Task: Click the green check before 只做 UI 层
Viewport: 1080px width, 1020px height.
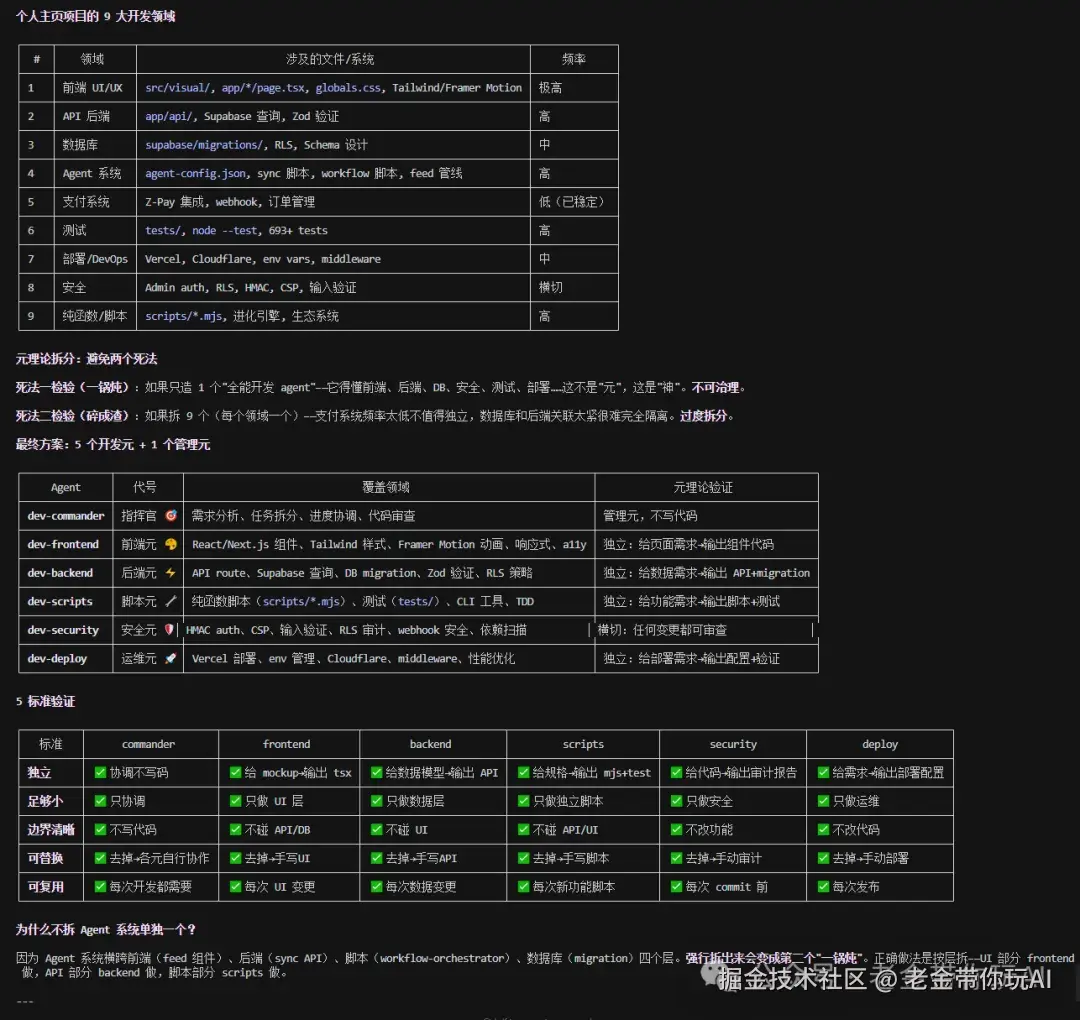Action: 236,801
